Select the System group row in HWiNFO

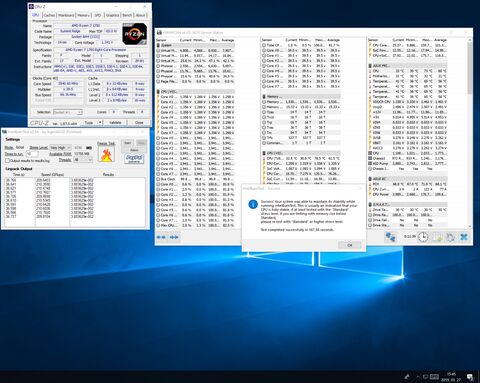pos(196,45)
